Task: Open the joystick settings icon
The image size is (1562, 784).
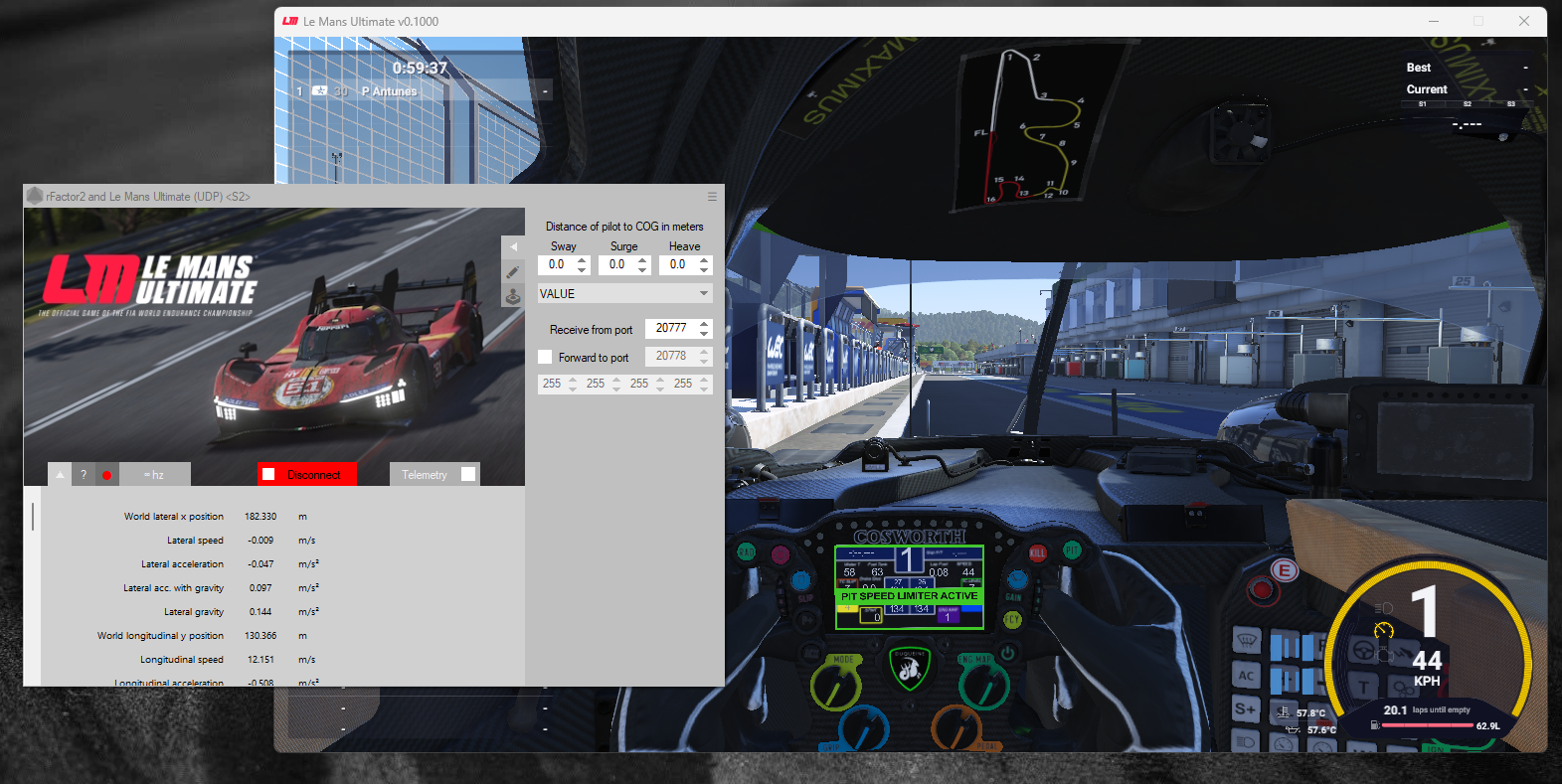Action: coord(513,295)
